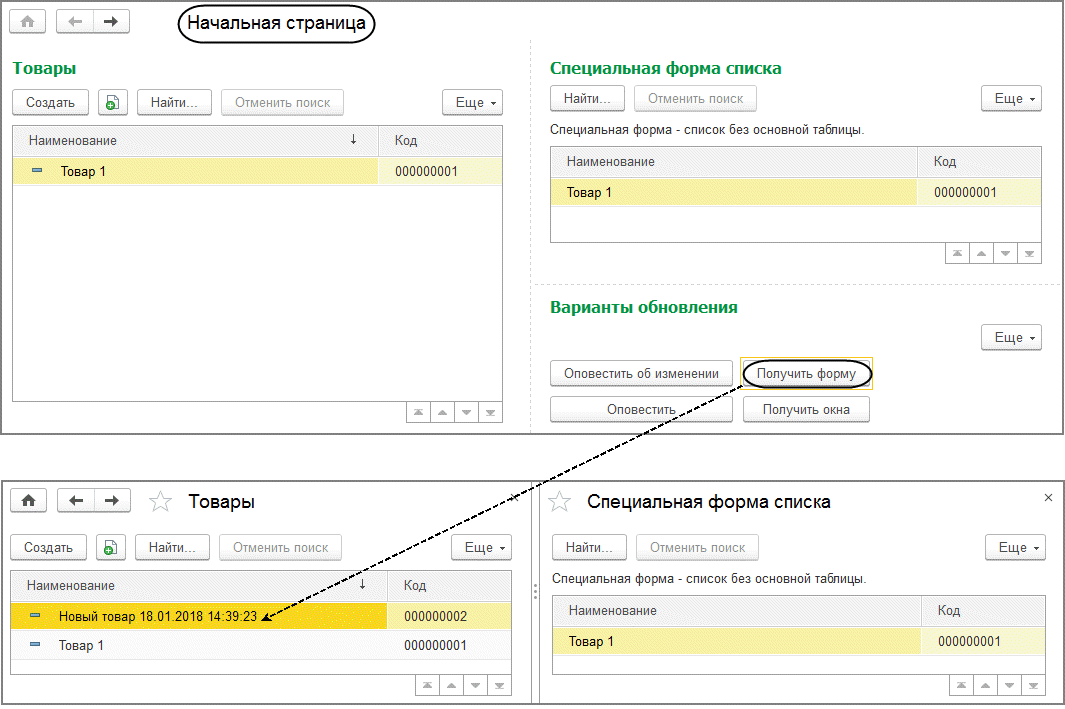Click Код column header in top Товары
This screenshot has width=1065, height=709.
[440, 141]
